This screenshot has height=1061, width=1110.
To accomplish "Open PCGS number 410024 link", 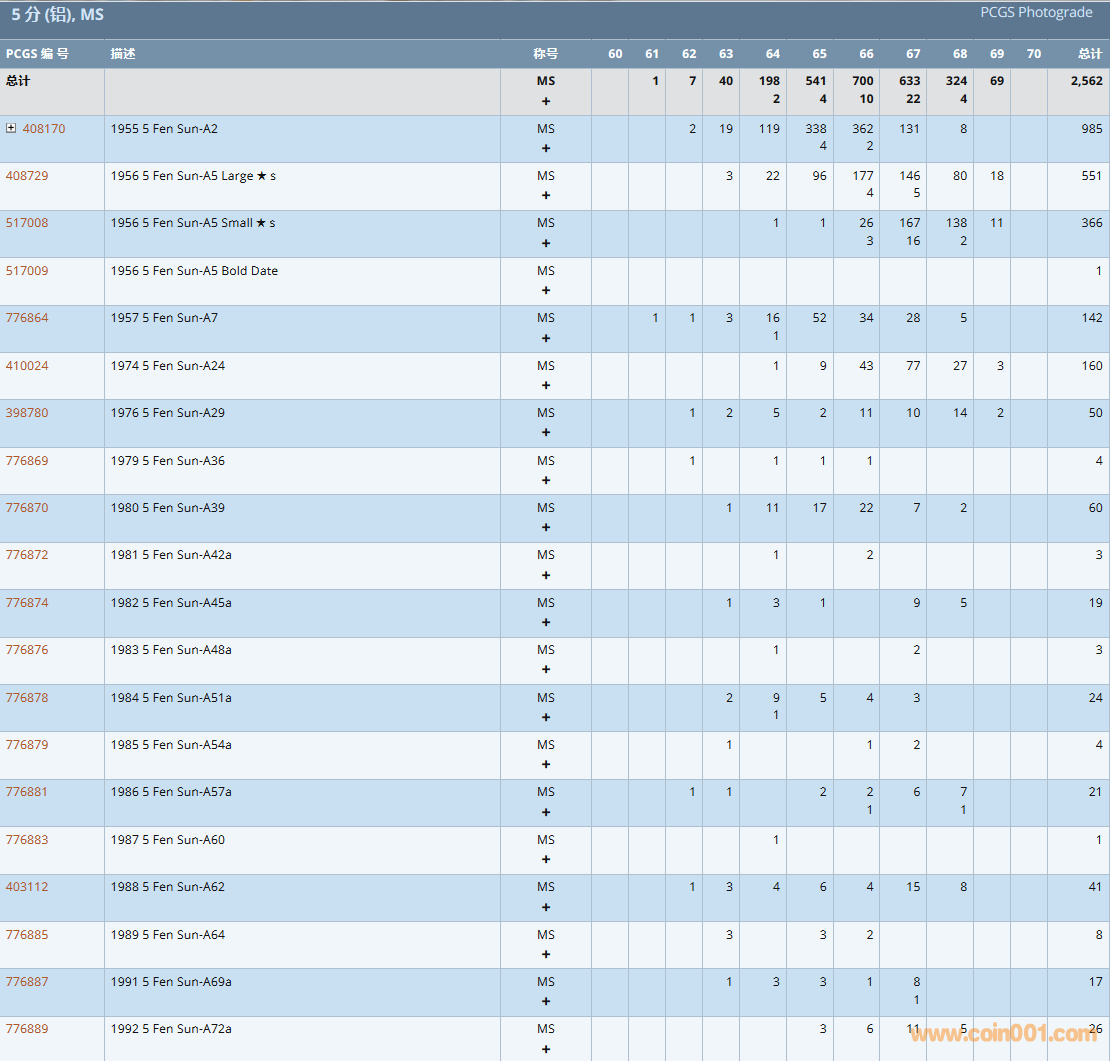I will (27, 366).
